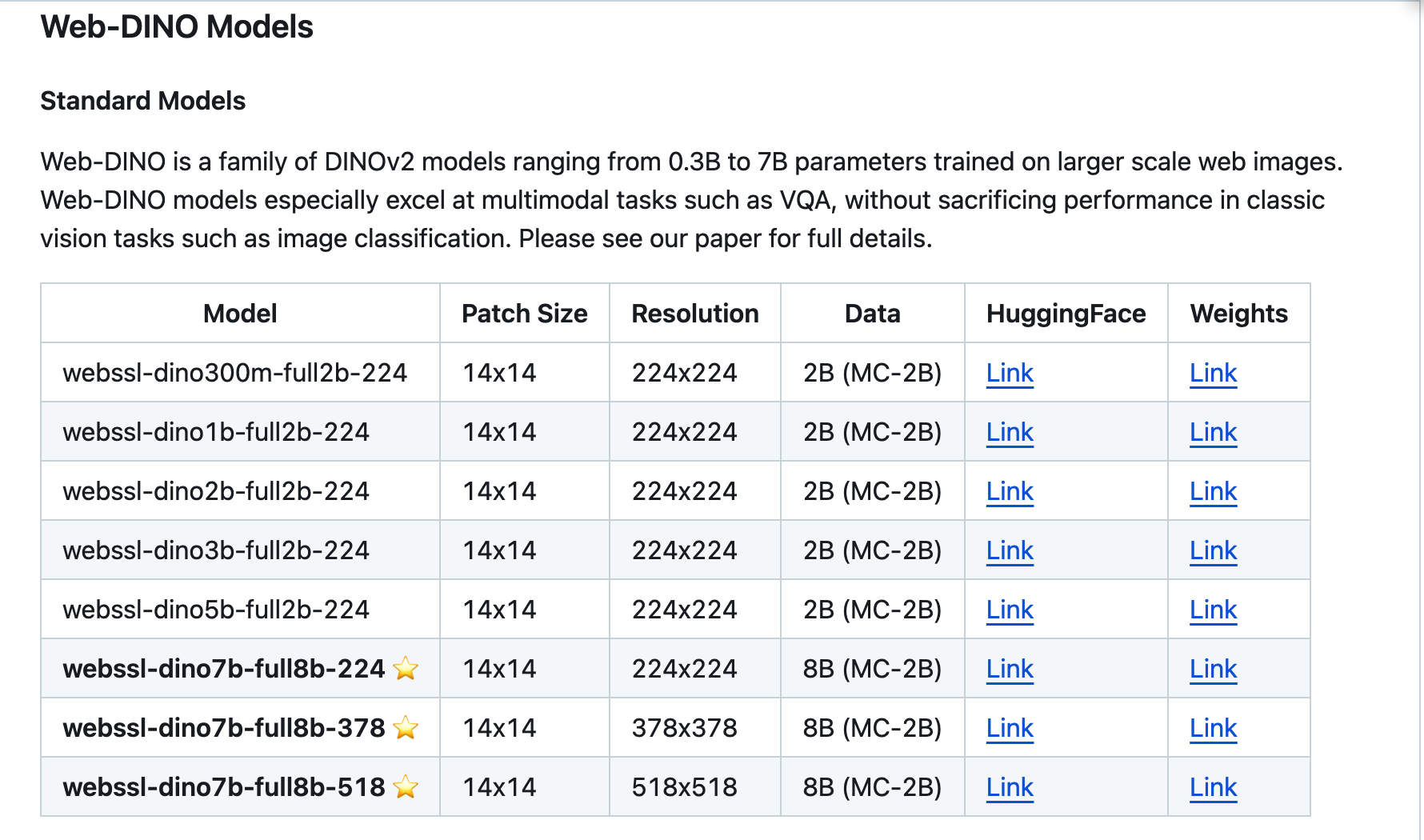Click the Web-DINO Models heading
This screenshot has height=840, width=1424.
[177, 27]
